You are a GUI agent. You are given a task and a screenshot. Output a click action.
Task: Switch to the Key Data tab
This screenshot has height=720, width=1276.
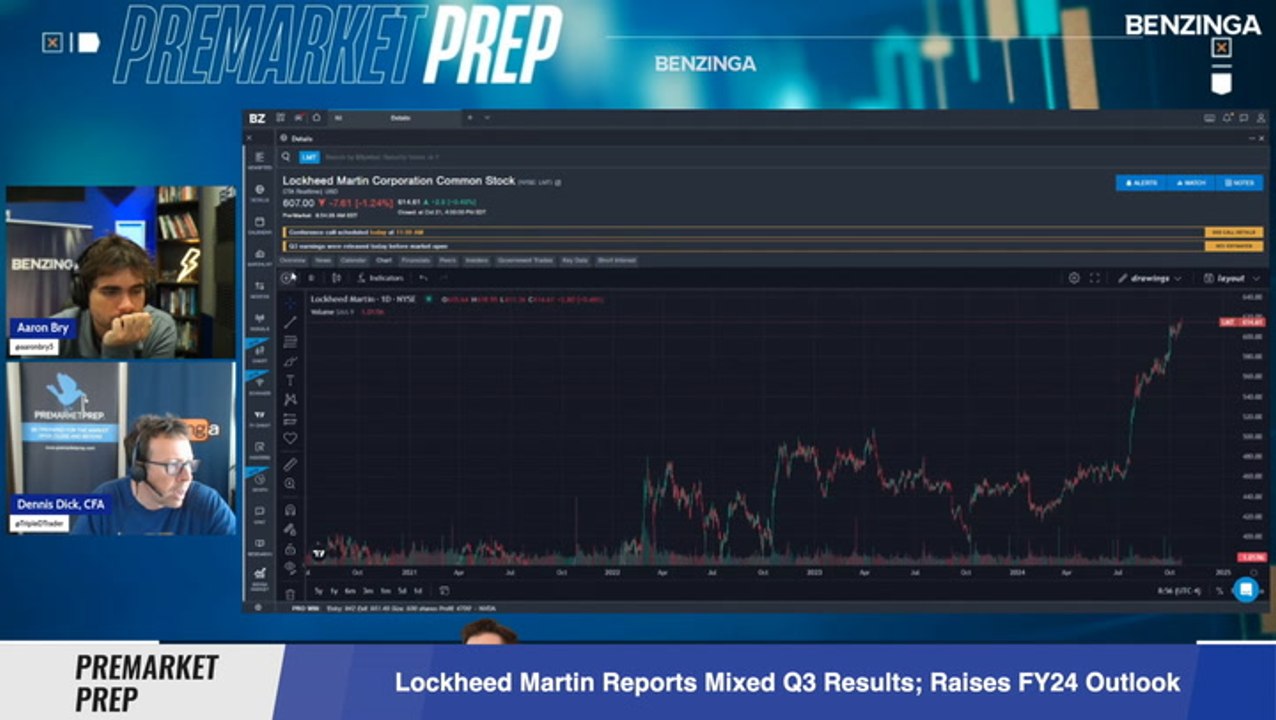tap(575, 260)
